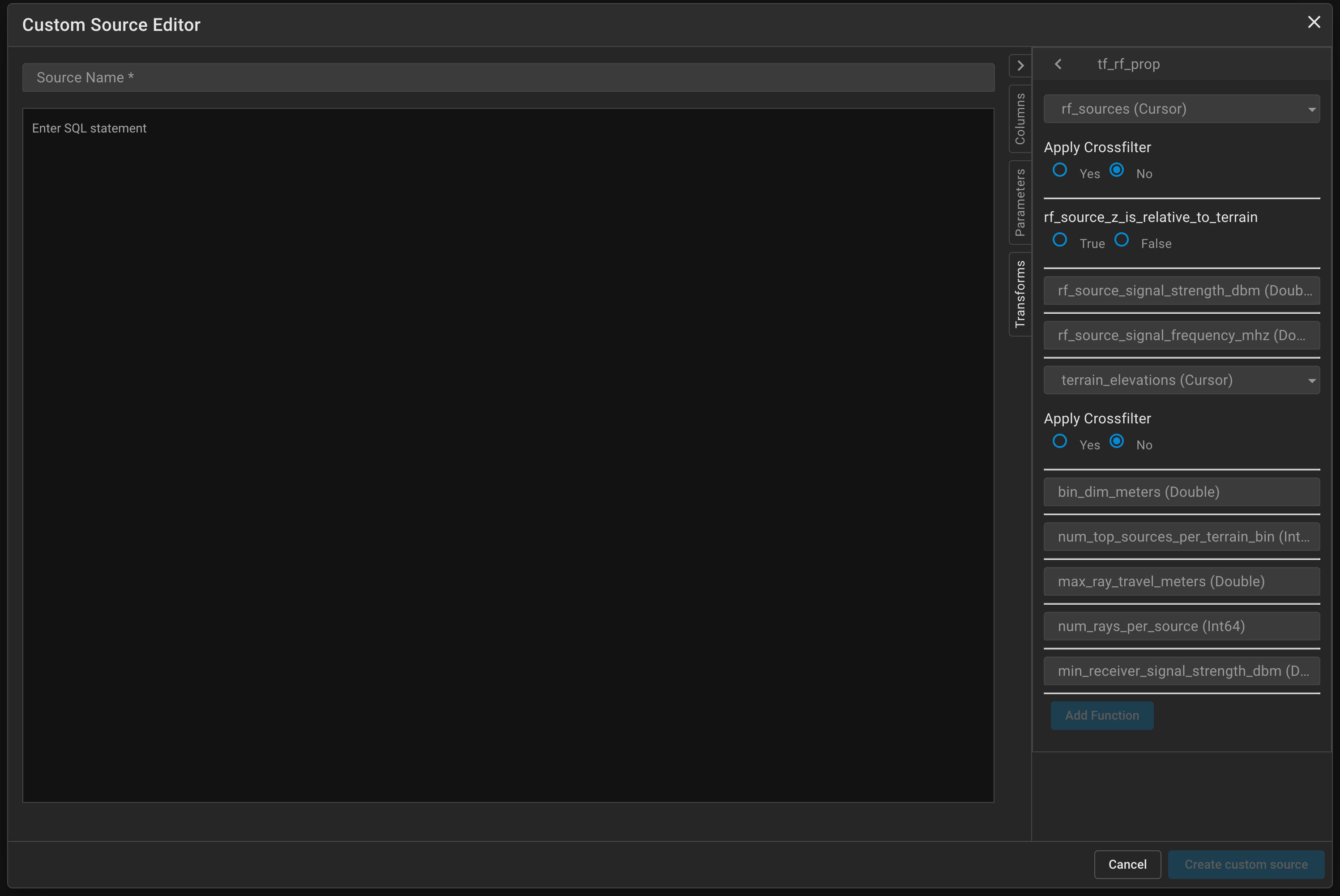Screen dimensions: 1340x896
Task: Switch to the Parameters tab
Action: pos(1020,203)
